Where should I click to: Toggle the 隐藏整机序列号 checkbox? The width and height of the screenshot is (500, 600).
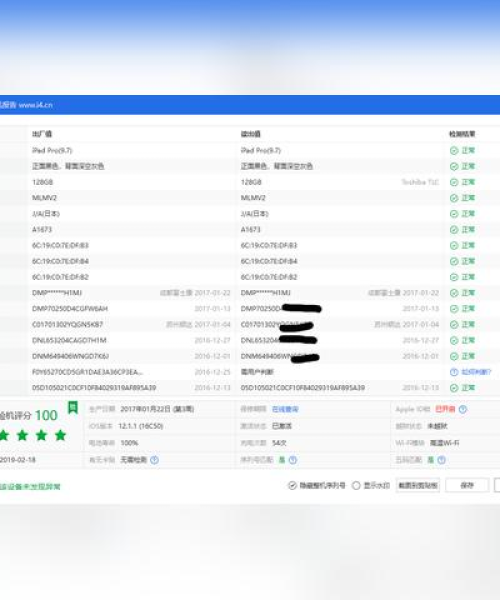tap(292, 486)
